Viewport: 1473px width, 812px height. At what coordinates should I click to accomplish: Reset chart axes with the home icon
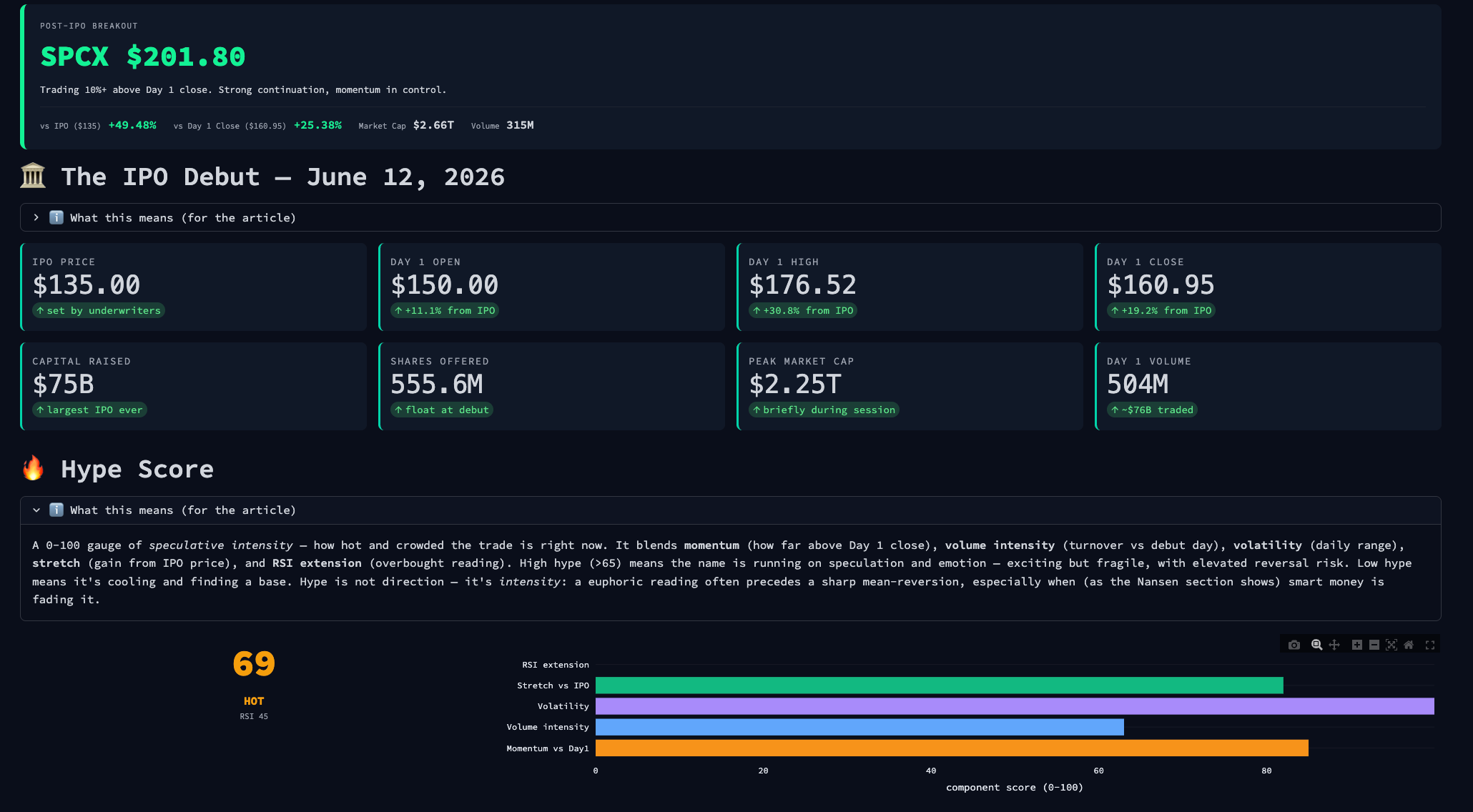(1409, 645)
